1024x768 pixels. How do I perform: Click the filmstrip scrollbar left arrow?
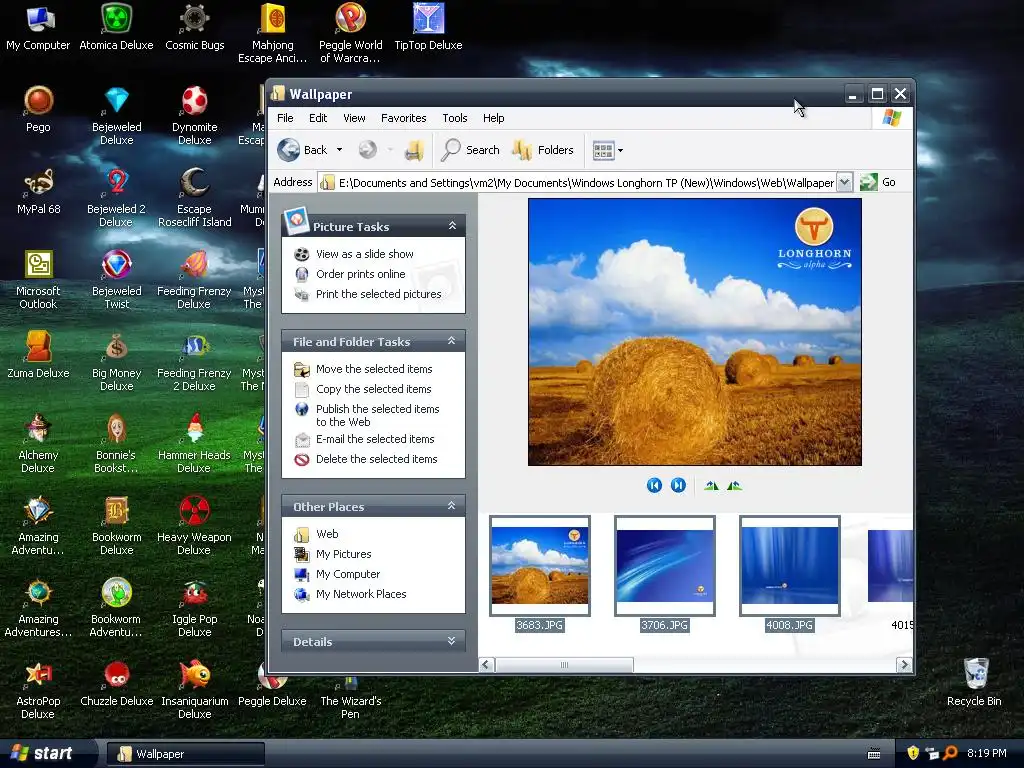(x=486, y=665)
